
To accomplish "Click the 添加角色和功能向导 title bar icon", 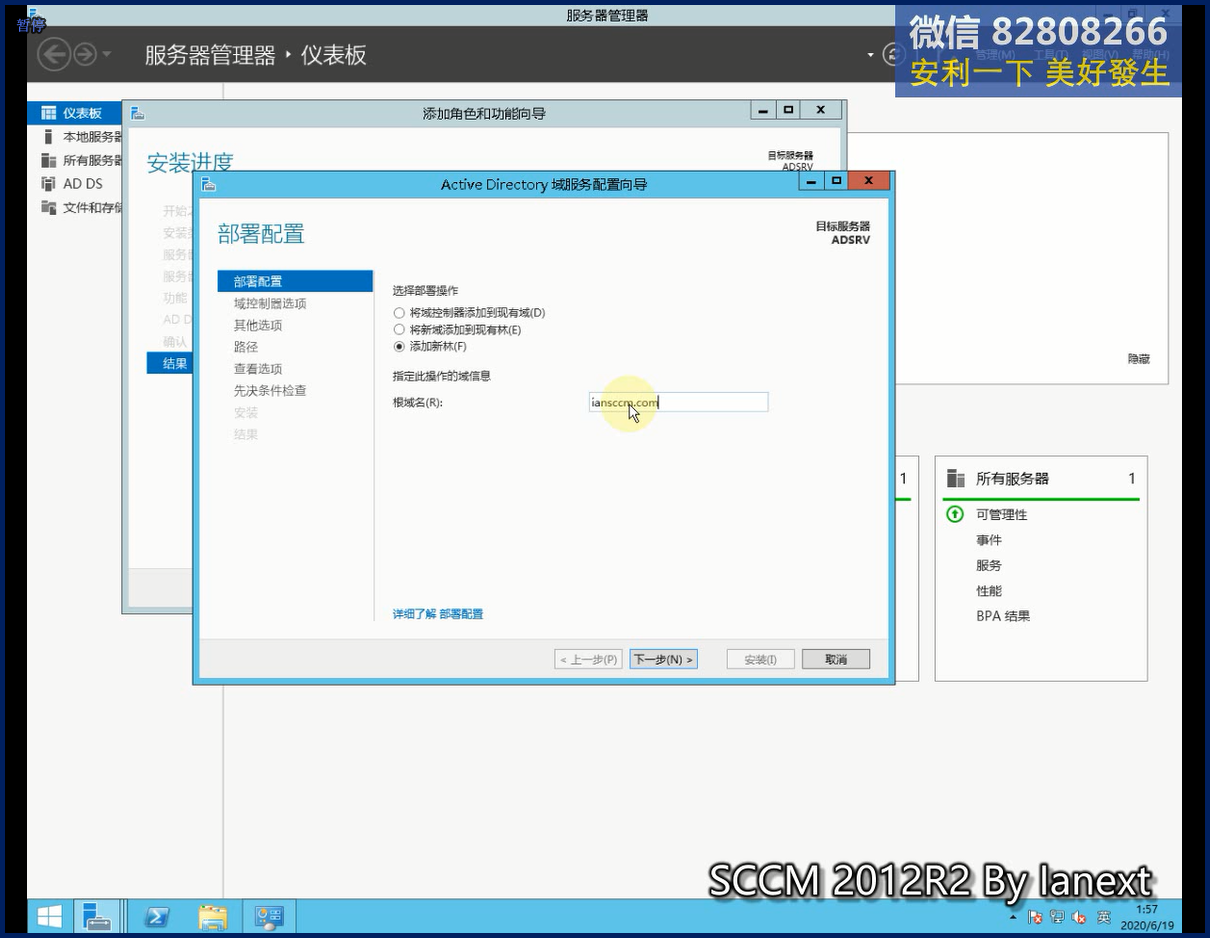I will (138, 113).
